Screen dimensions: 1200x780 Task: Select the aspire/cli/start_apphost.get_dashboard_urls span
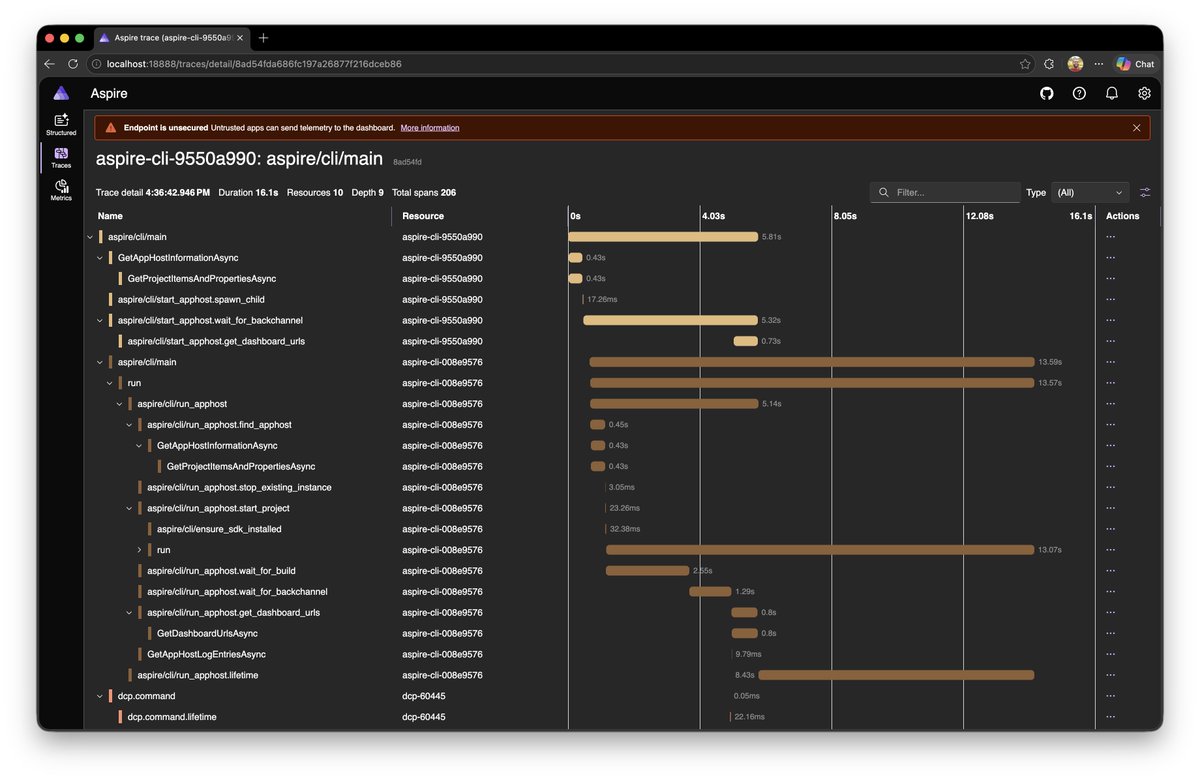[216, 341]
